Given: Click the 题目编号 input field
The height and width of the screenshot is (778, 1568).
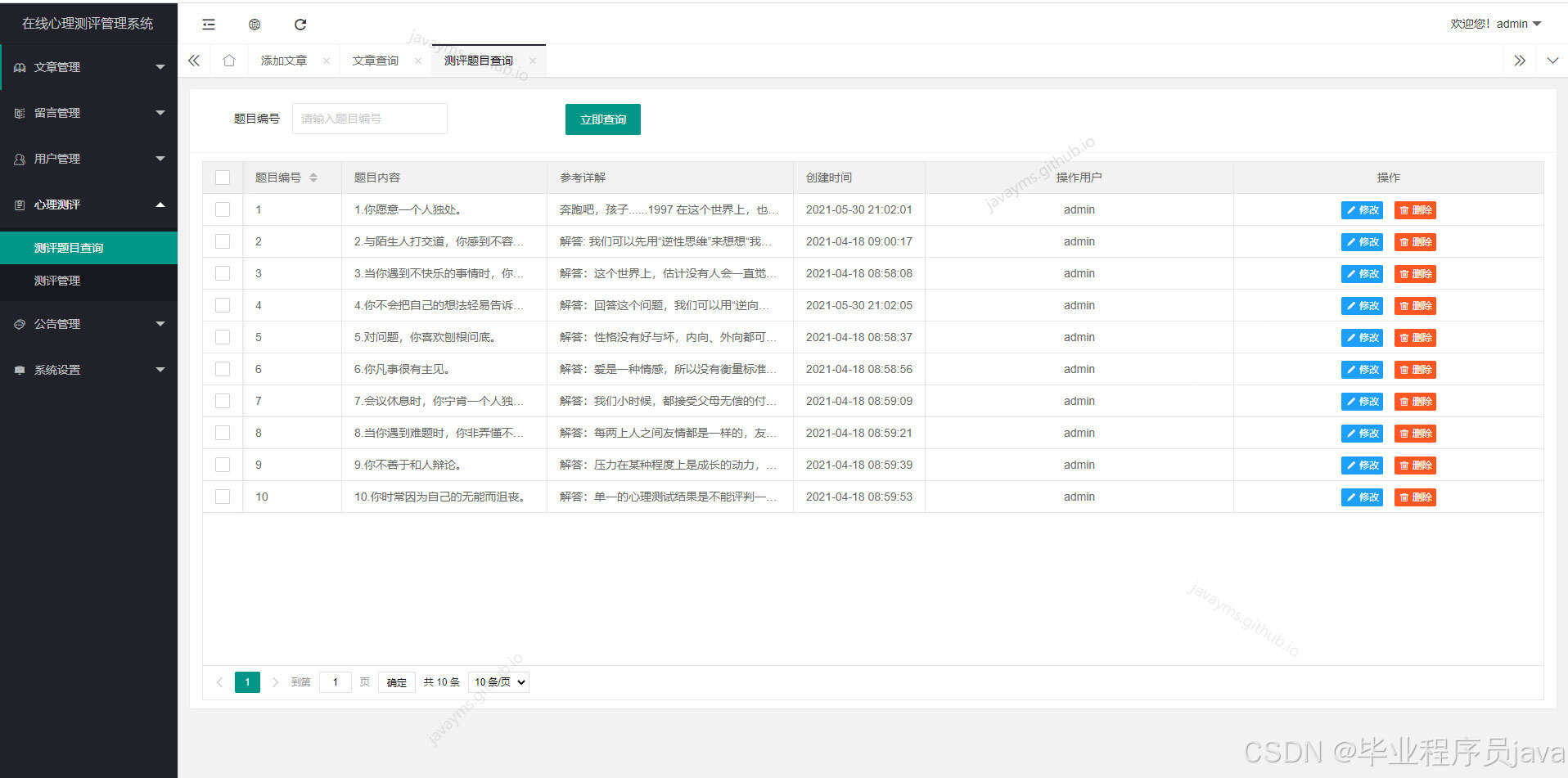Looking at the screenshot, I should [369, 119].
